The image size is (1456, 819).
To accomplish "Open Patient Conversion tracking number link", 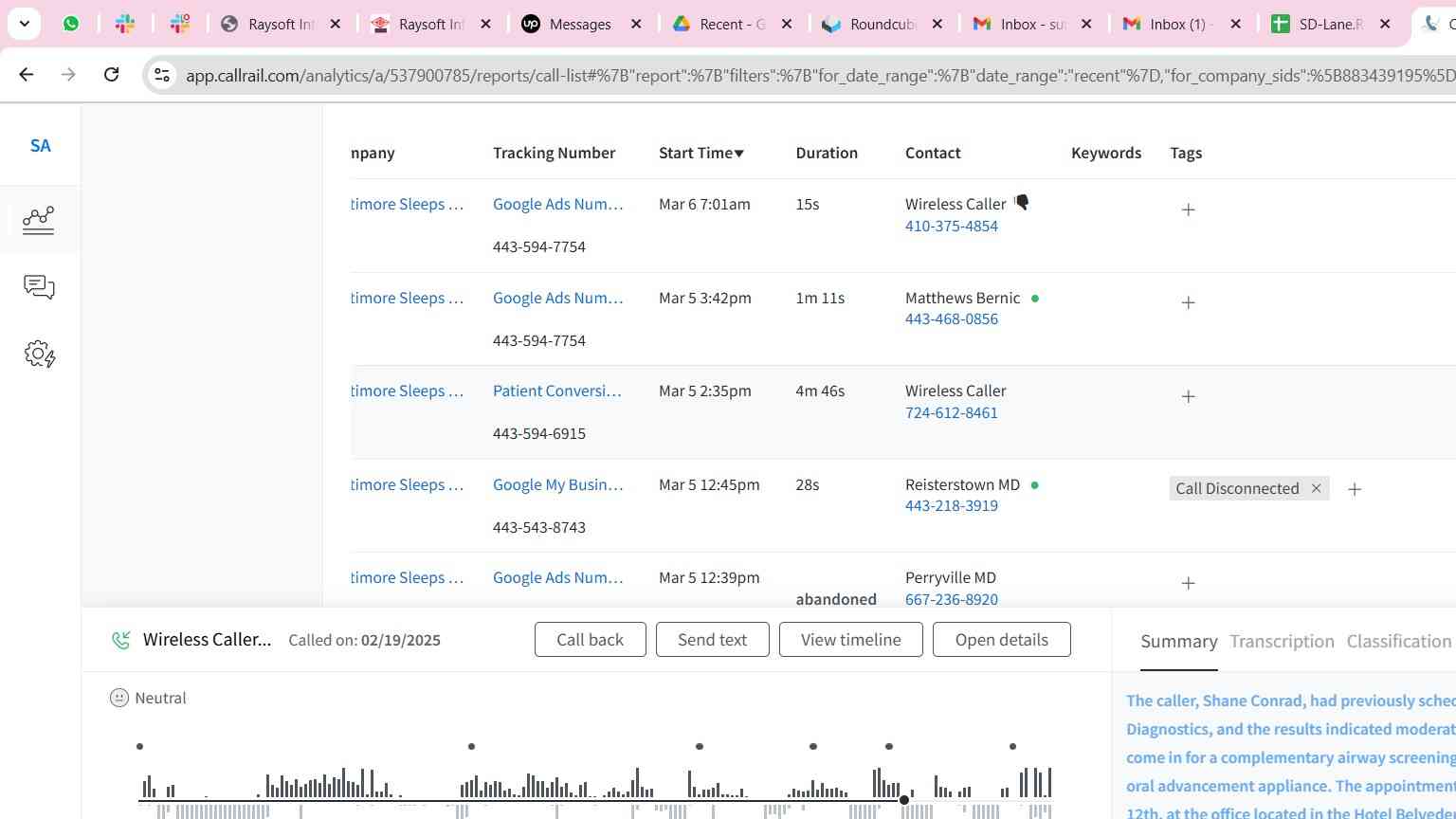I will [556, 391].
